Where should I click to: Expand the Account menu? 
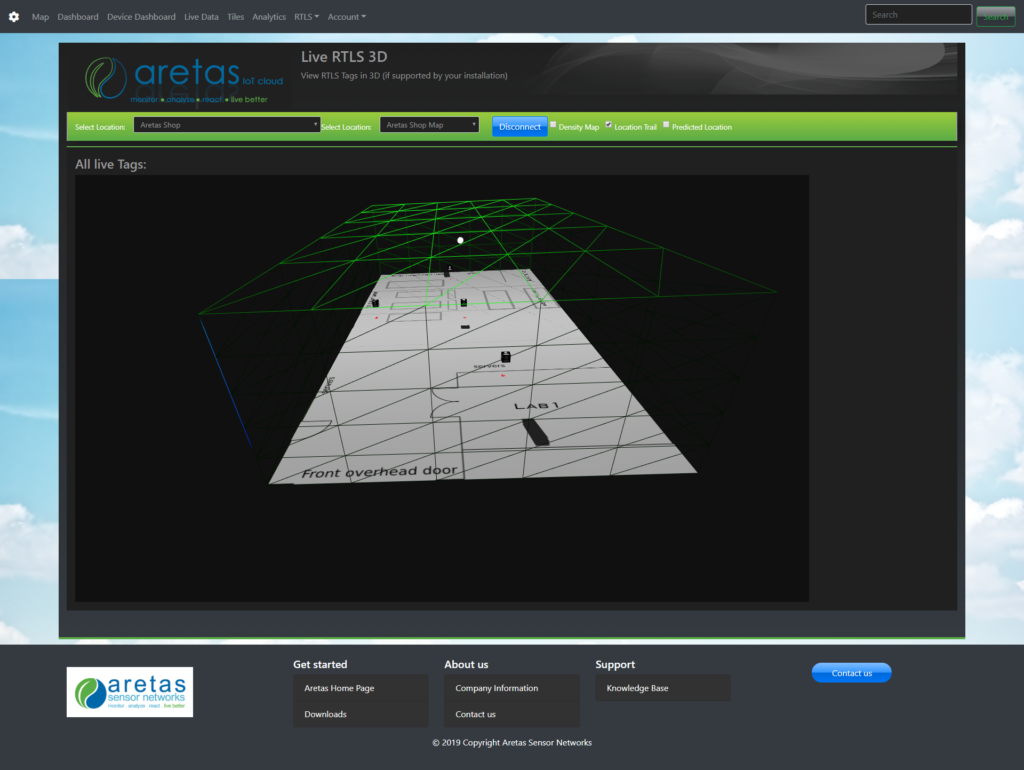[346, 16]
